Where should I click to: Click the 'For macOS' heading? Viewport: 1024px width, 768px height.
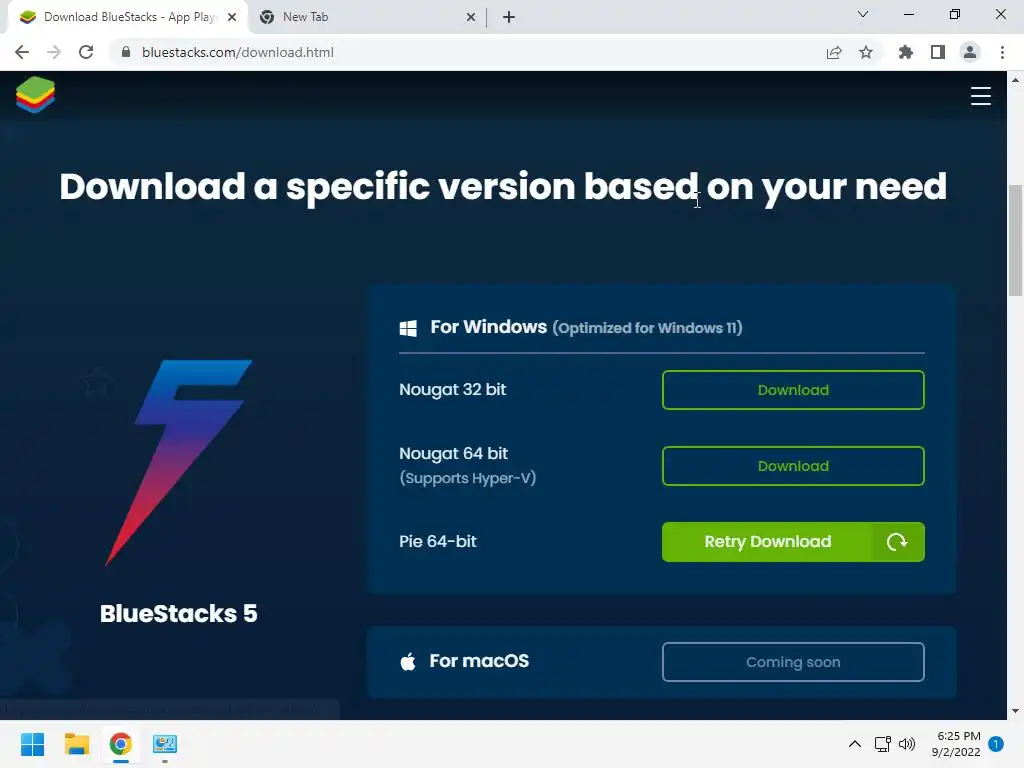tap(479, 661)
